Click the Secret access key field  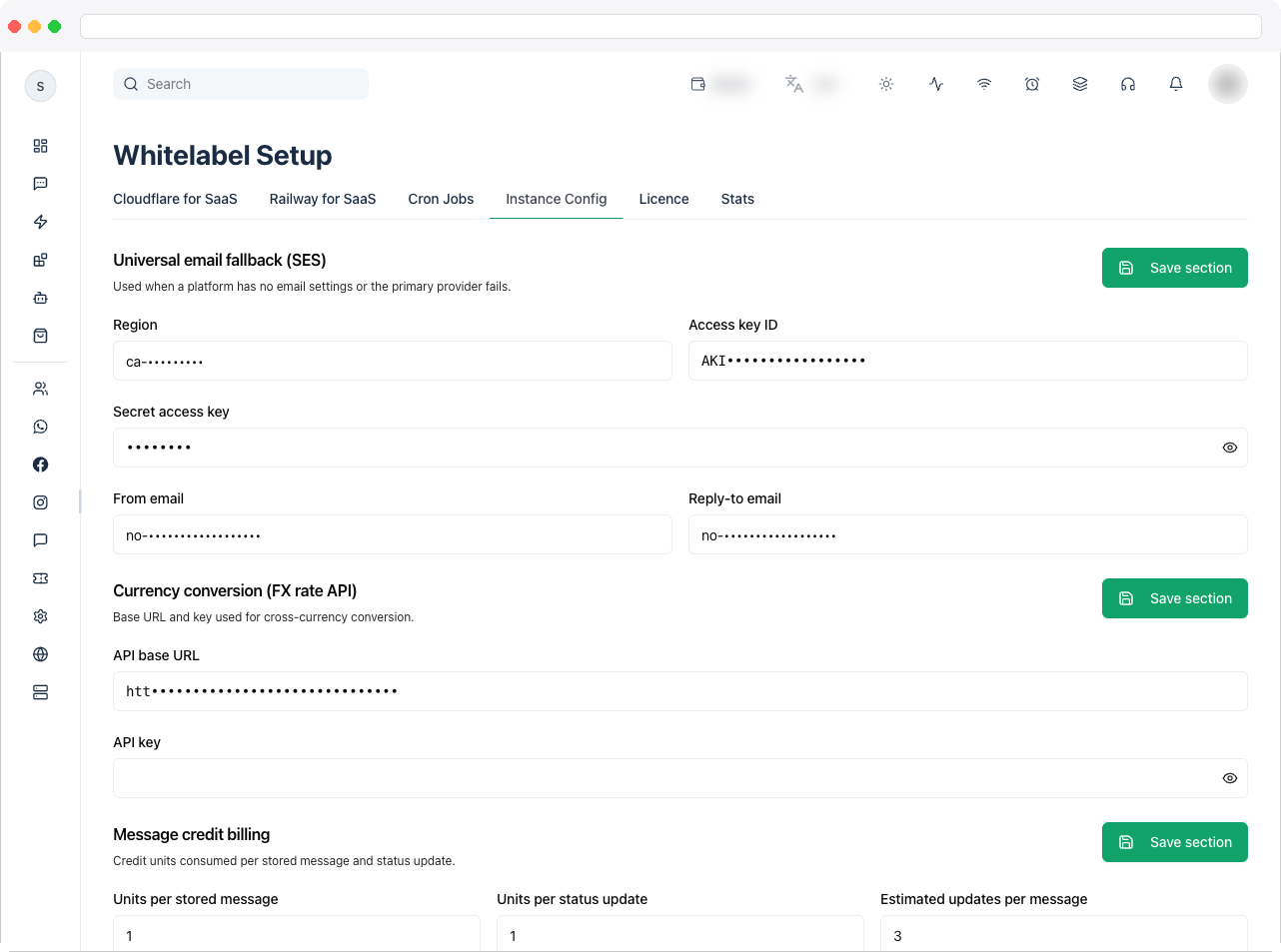680,448
